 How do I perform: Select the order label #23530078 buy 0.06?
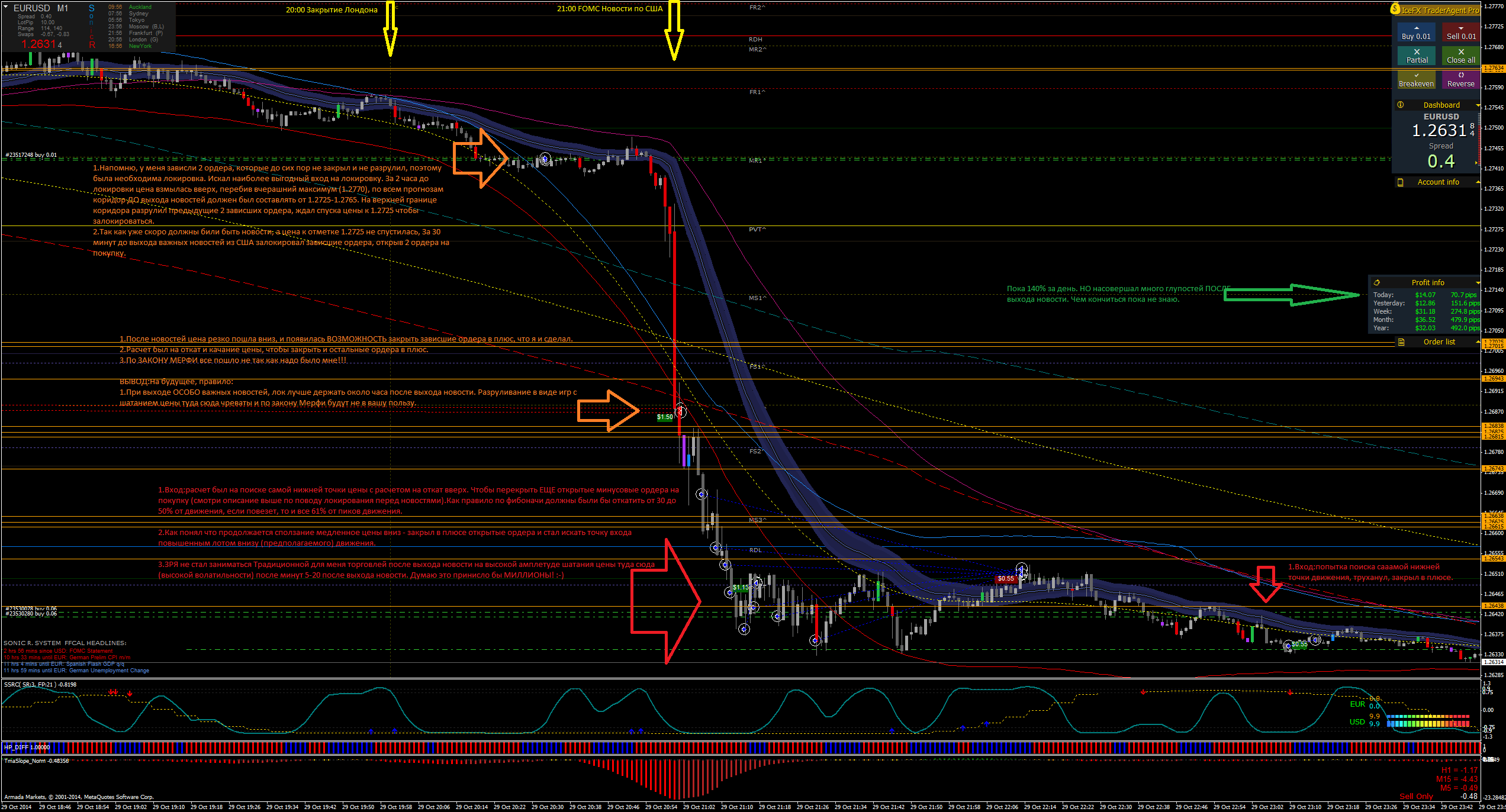click(31, 608)
